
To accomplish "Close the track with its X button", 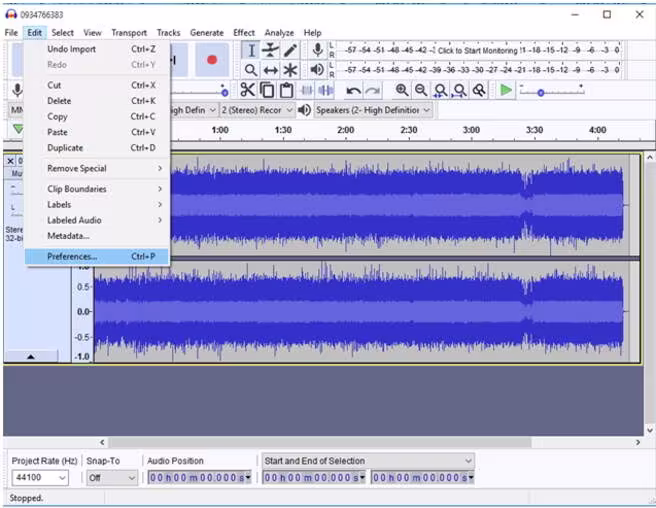I will coord(10,161).
